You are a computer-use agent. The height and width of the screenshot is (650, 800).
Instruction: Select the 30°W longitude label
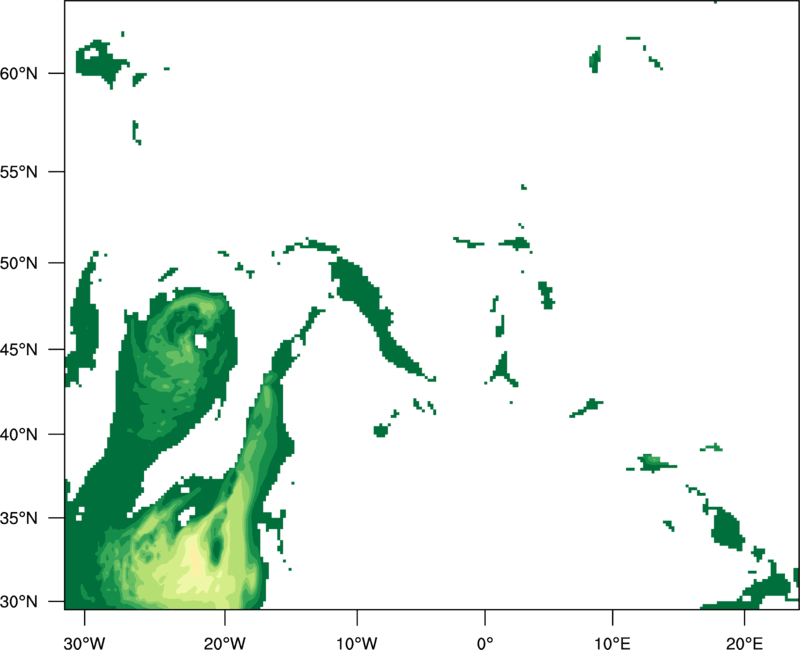[x=84, y=641]
